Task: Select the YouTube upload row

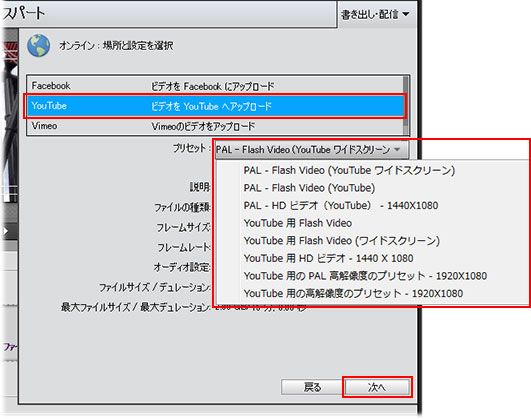Action: (215, 106)
